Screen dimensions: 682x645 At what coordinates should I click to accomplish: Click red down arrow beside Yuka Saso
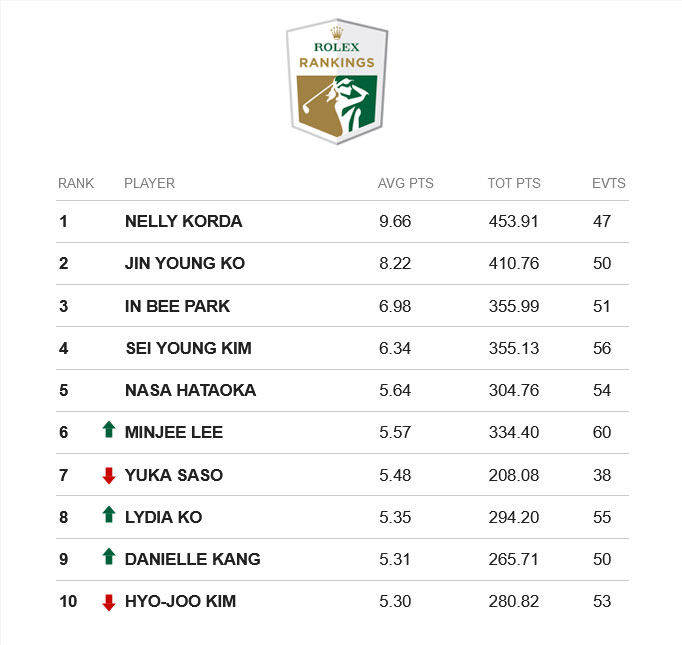pos(109,475)
